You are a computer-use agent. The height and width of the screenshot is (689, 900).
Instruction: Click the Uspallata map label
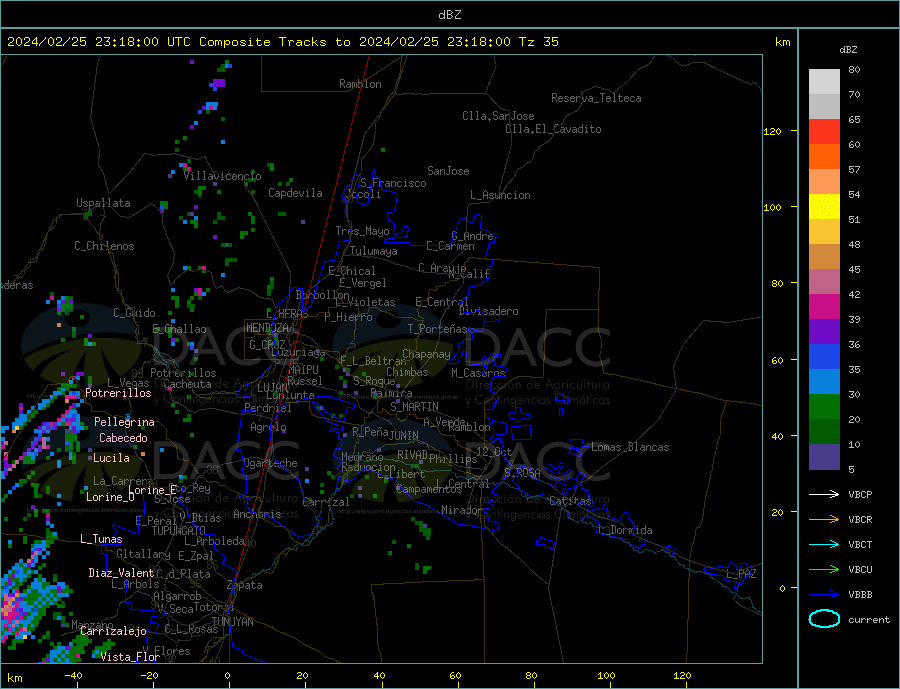103,203
